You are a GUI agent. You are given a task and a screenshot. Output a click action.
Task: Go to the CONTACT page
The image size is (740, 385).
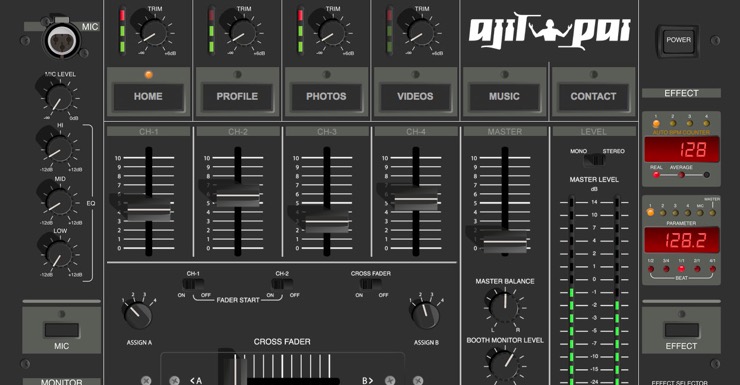click(x=593, y=97)
